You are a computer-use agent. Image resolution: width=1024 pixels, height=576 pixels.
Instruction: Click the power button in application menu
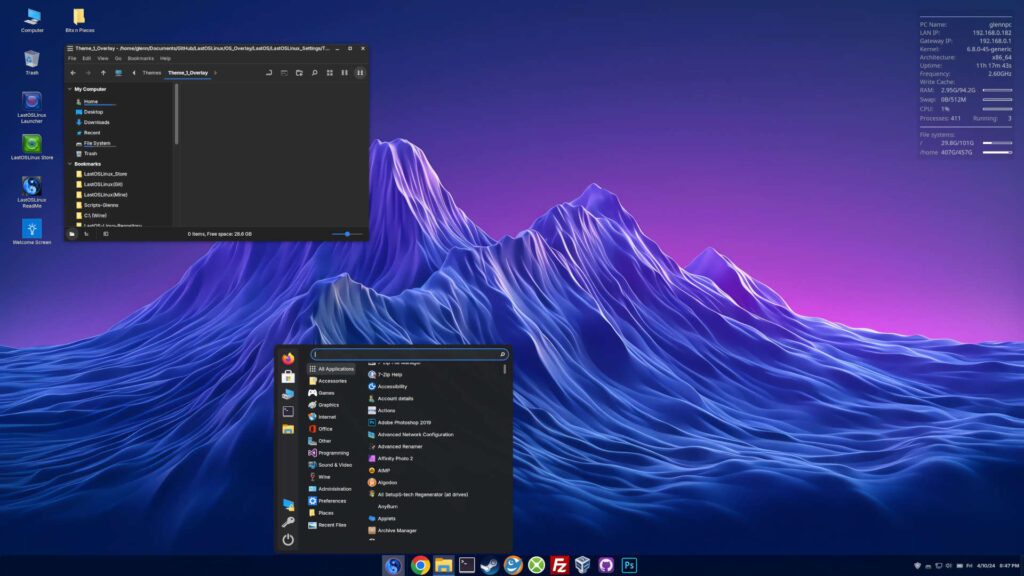point(288,539)
